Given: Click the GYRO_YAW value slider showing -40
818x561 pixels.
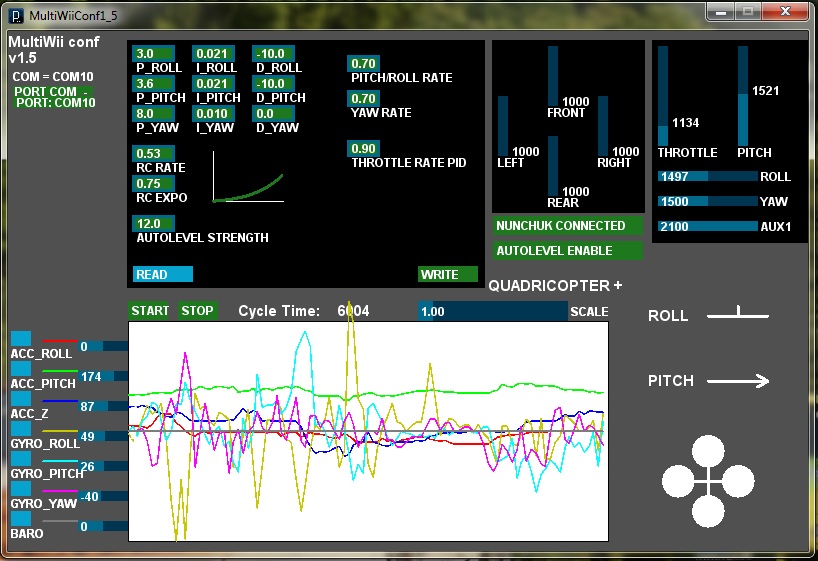Looking at the screenshot, I should tap(103, 496).
